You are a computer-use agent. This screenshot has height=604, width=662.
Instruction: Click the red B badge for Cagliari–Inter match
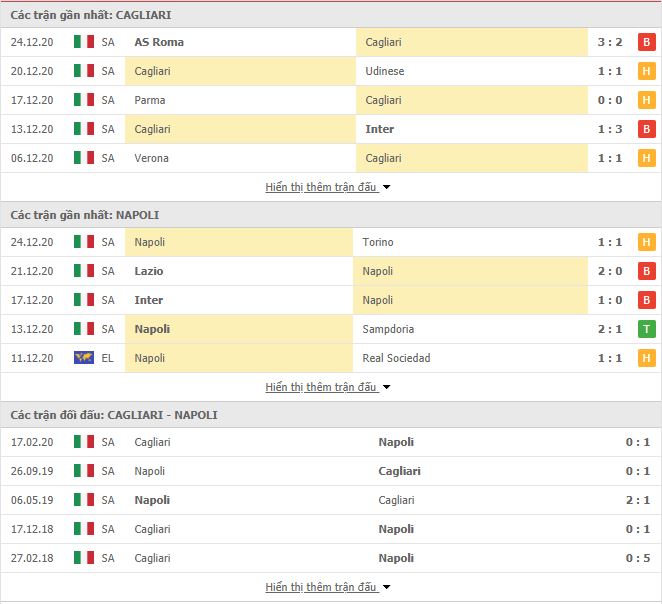(x=646, y=129)
